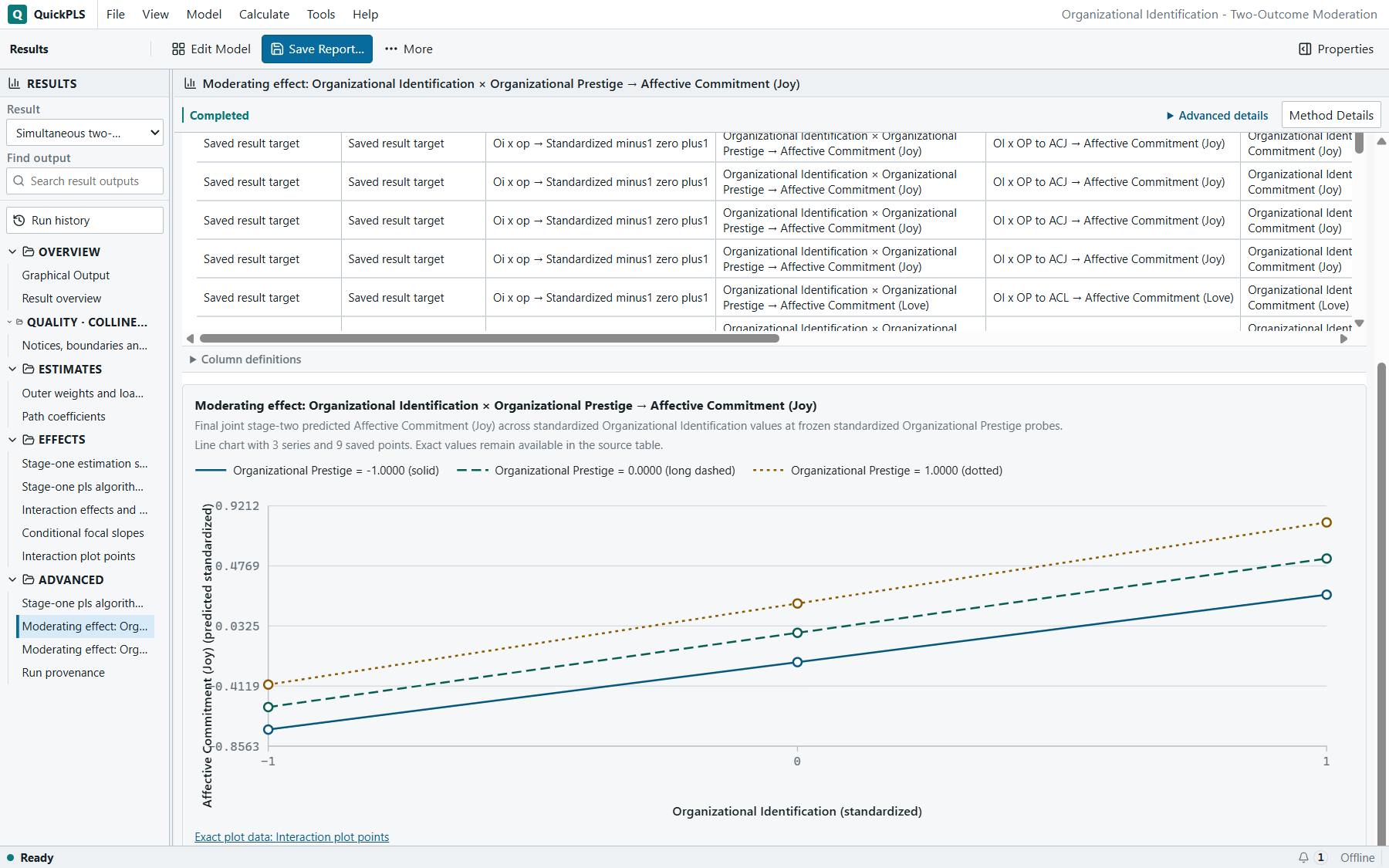Click the table scroll-down arrow
Screen dimensions: 1389x868
tap(1360, 323)
